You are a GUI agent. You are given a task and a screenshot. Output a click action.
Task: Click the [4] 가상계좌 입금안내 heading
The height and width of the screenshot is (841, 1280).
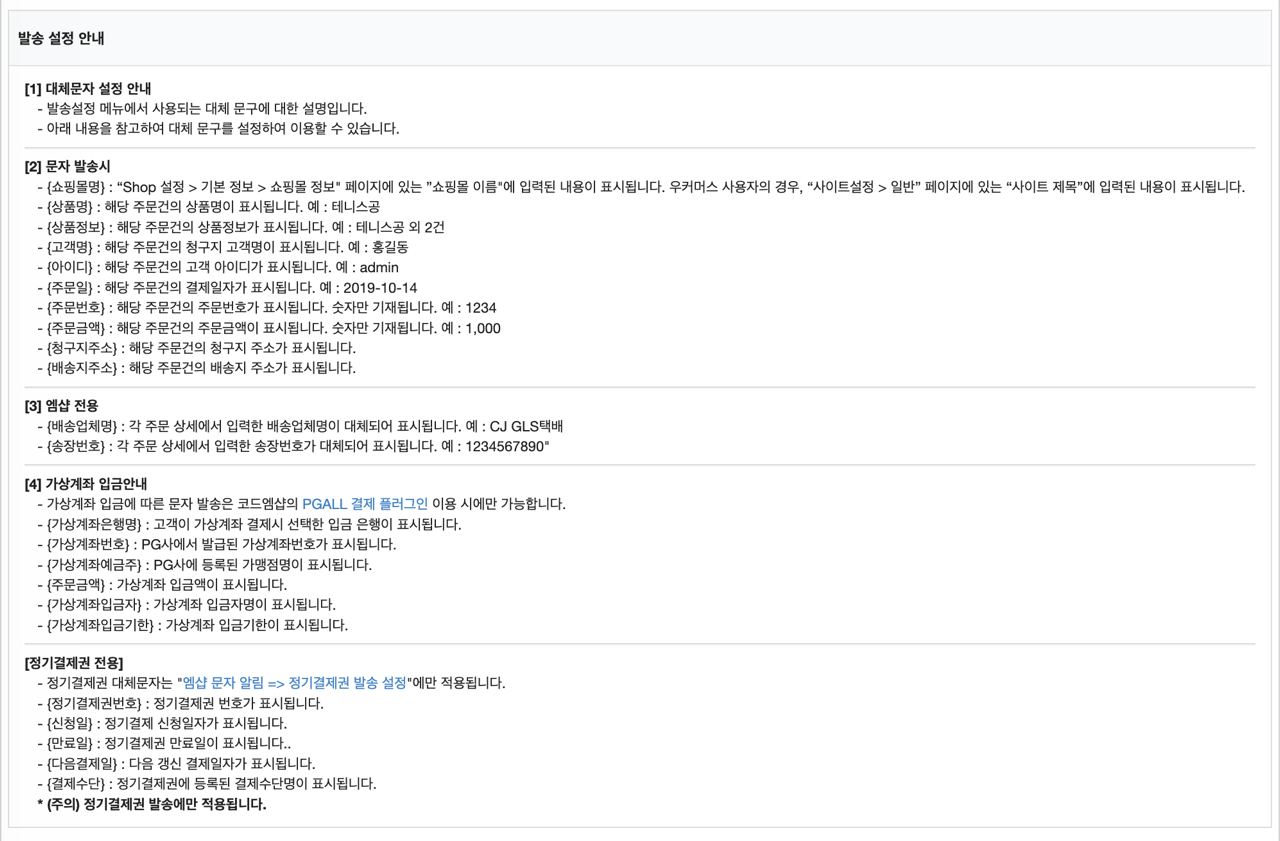[86, 485]
